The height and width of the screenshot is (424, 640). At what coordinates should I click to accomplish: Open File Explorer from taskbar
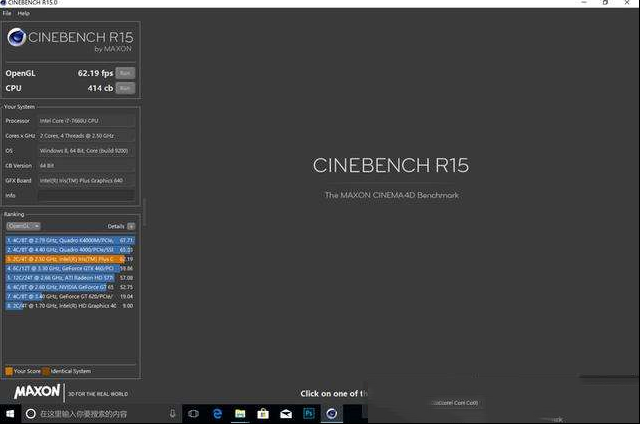[240, 414]
